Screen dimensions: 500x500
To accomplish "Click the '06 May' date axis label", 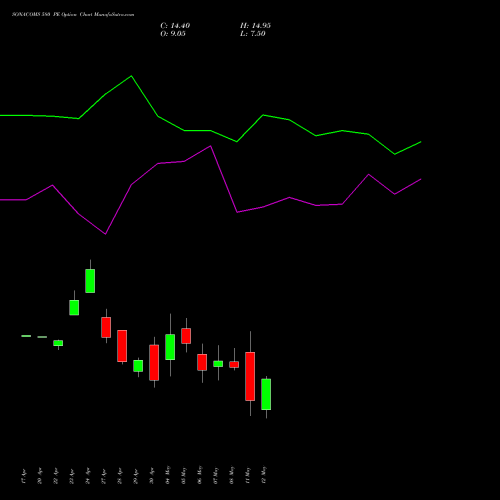I will point(199,475).
